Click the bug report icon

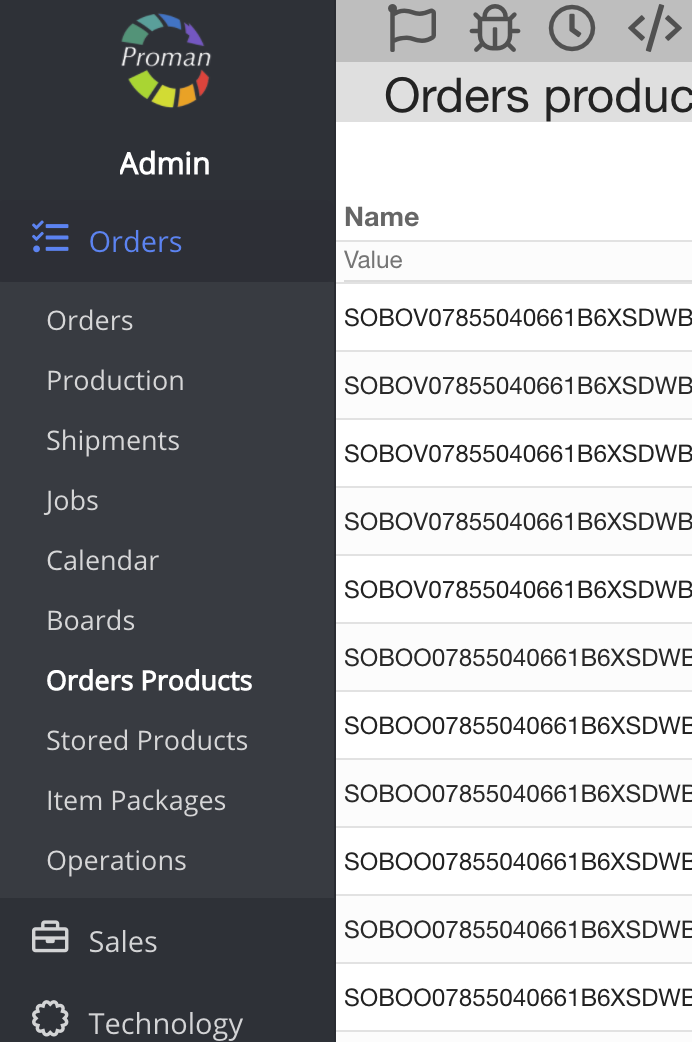click(x=493, y=28)
